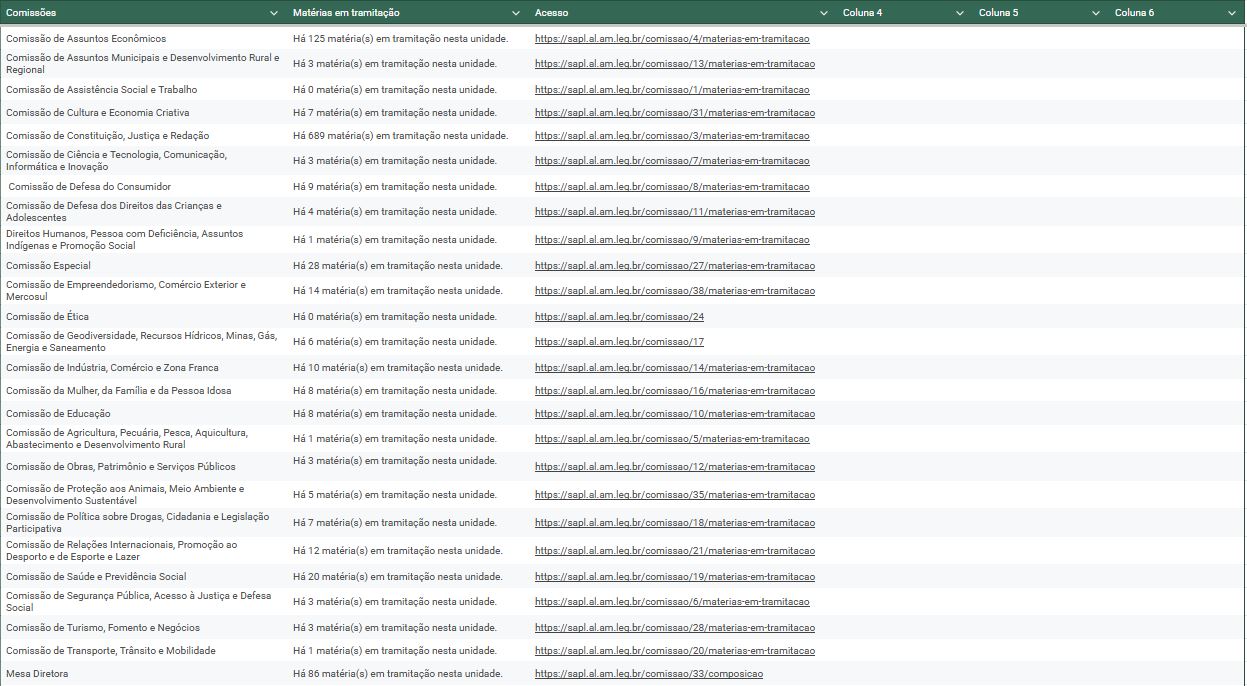Follow the comissao/38 matérias link
The height and width of the screenshot is (686, 1247).
pos(675,291)
